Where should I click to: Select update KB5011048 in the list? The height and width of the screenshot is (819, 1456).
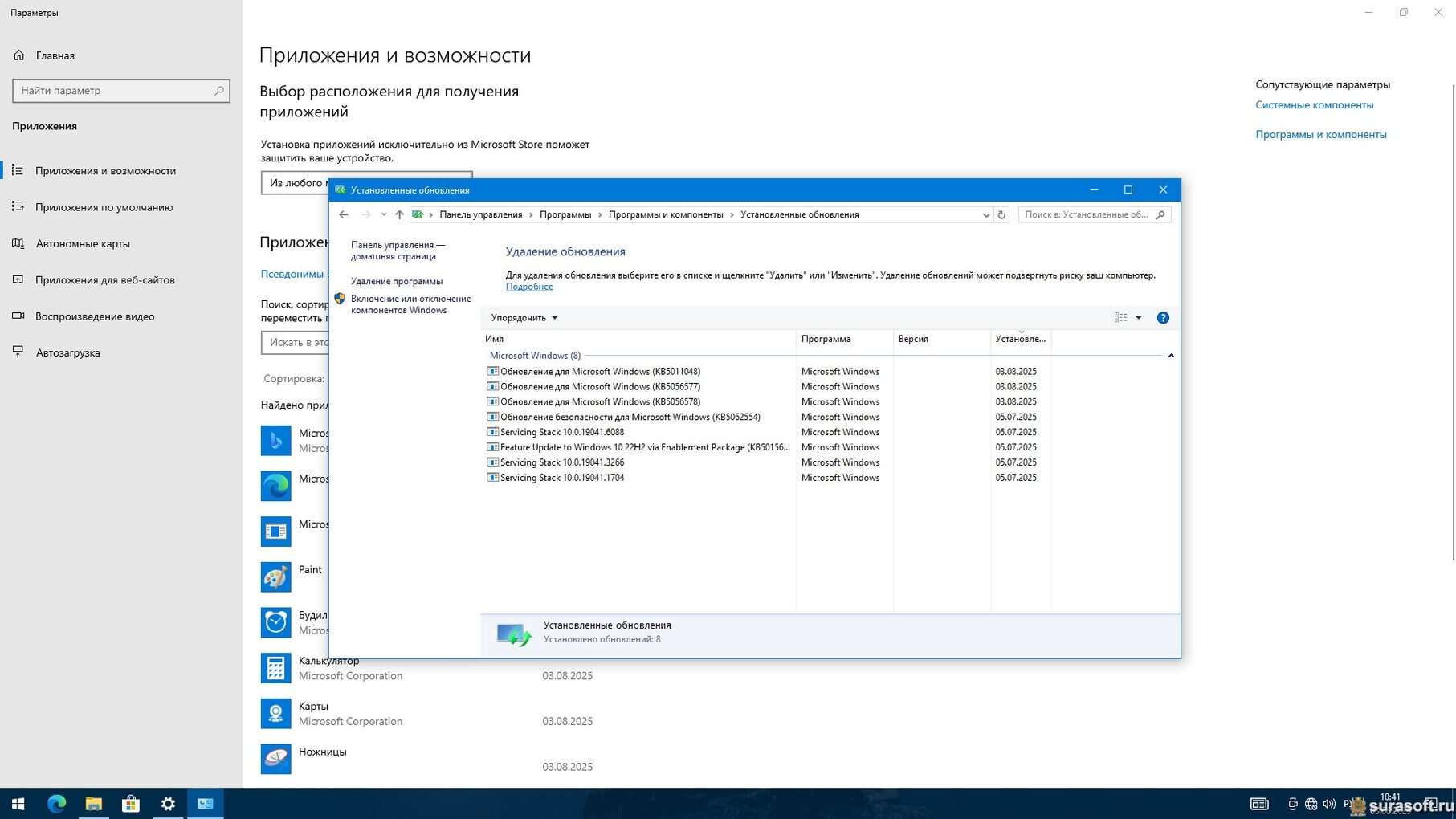pyautogui.click(x=600, y=372)
